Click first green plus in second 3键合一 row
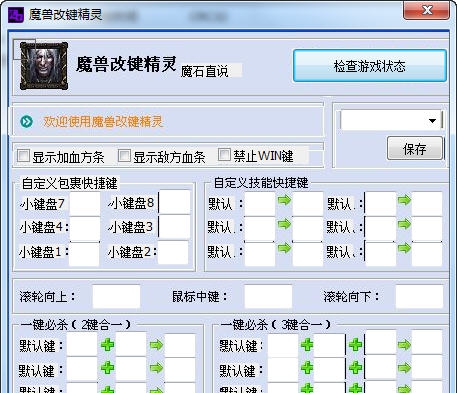Image resolution: width=457 pixels, height=393 pixels. tap(307, 368)
